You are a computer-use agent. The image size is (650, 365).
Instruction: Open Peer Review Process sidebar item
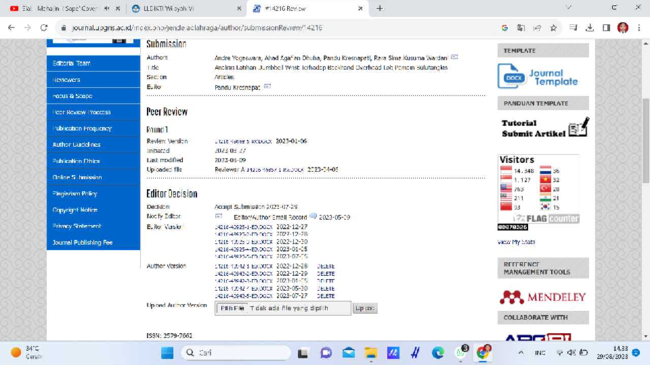coord(93,112)
